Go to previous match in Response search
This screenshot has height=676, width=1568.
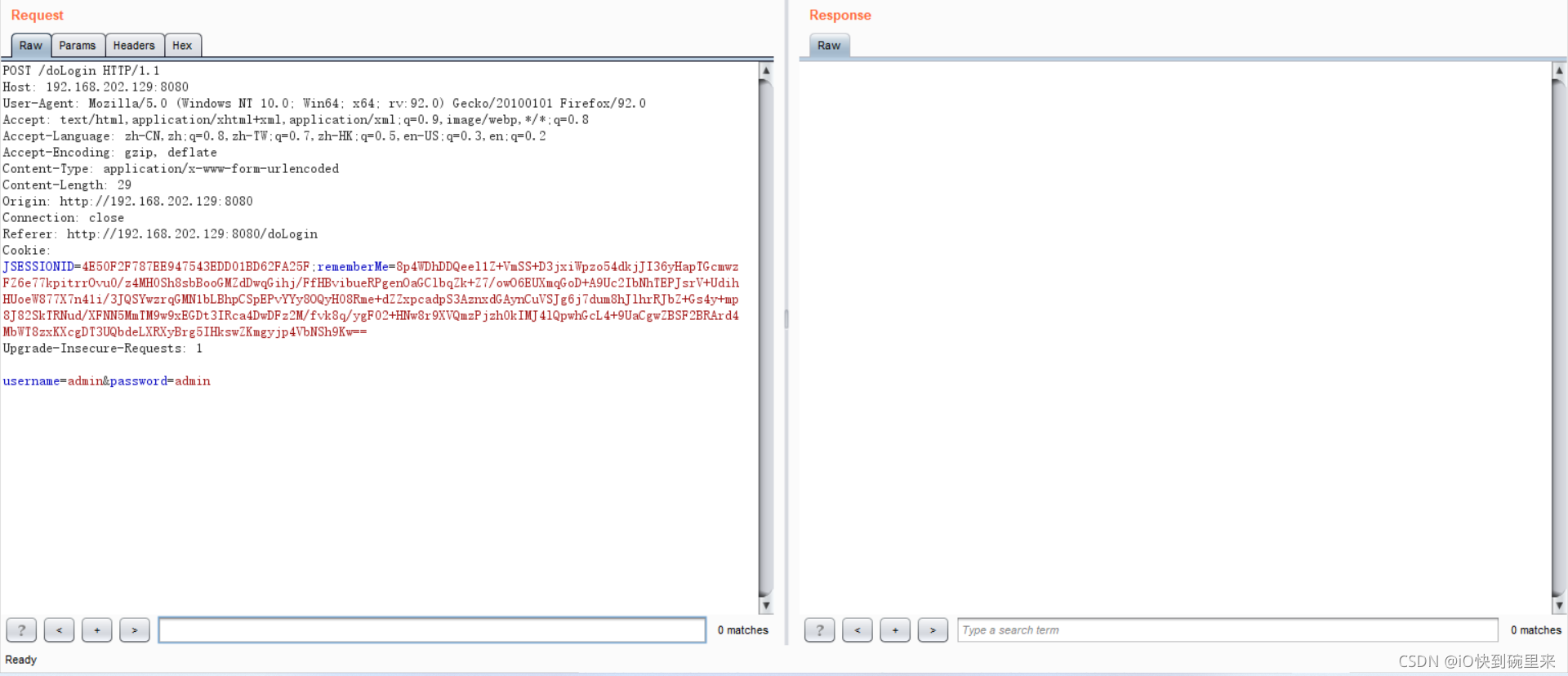coord(857,630)
